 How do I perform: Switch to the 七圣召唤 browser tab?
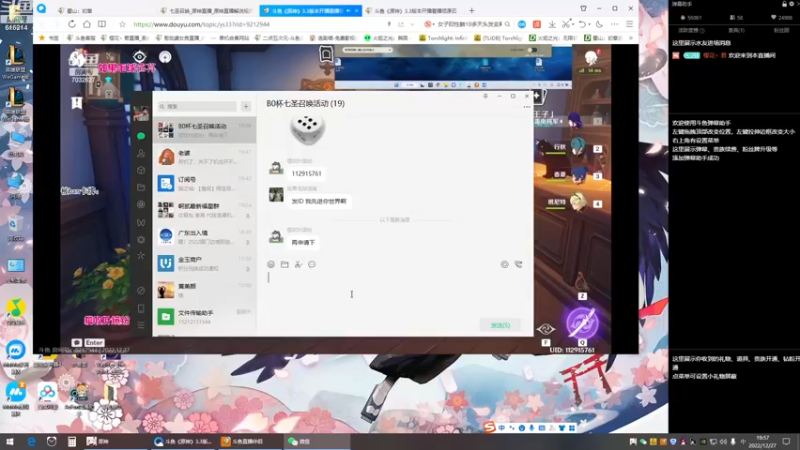coord(207,10)
